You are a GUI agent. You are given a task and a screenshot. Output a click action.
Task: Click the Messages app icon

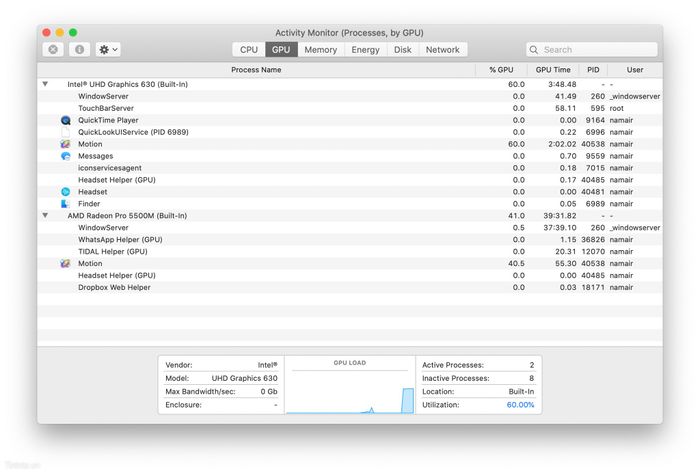(66, 156)
